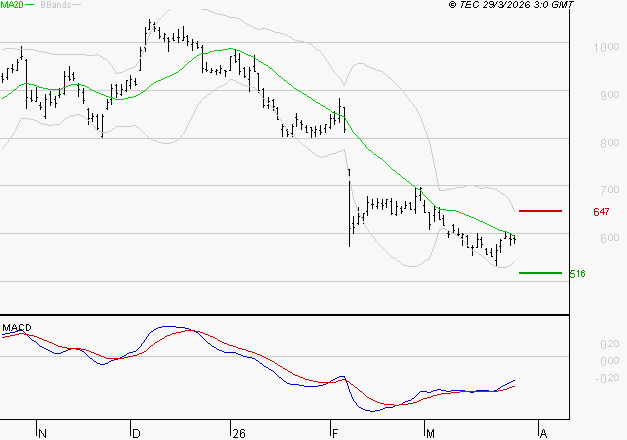The height and width of the screenshot is (440, 627).
Task: Click the MACD -020 scale label
Action: (x=607, y=378)
